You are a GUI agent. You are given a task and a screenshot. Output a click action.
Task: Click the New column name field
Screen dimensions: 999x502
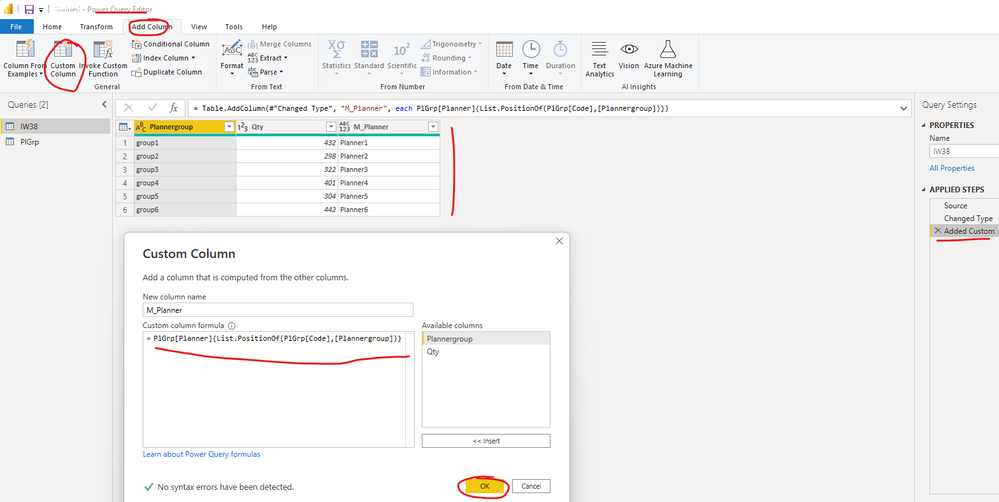click(x=278, y=310)
